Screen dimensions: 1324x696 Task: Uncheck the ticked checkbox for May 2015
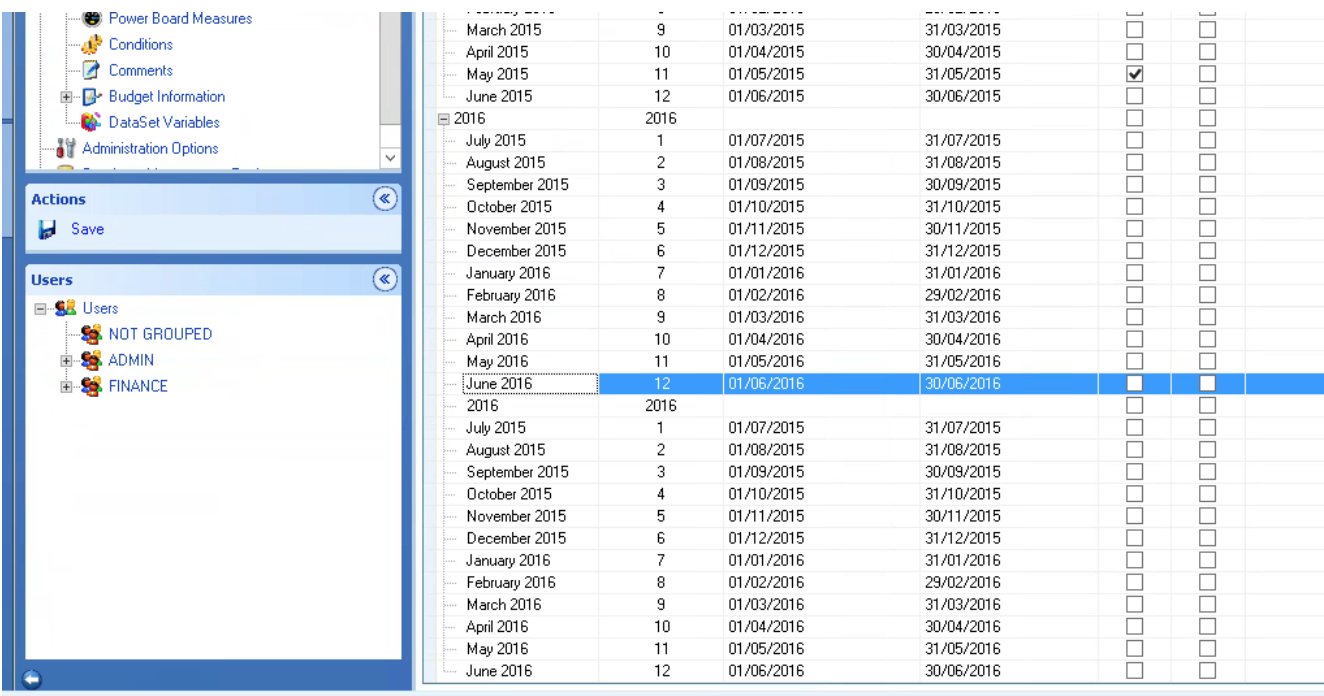click(x=1134, y=74)
